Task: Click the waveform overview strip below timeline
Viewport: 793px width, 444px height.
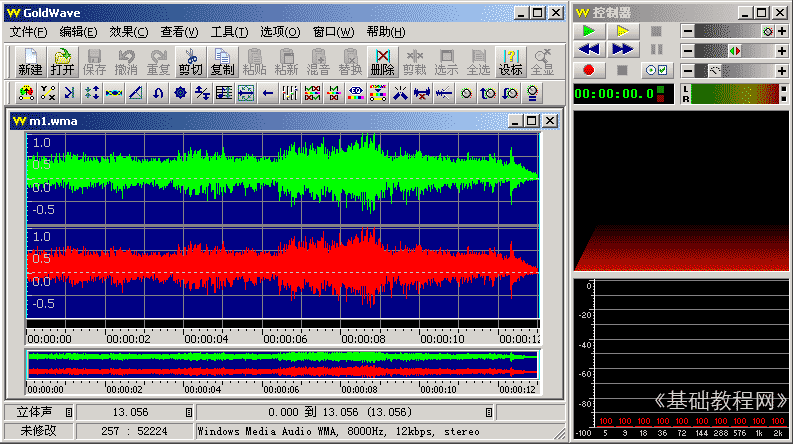Action: pyautogui.click(x=282, y=364)
